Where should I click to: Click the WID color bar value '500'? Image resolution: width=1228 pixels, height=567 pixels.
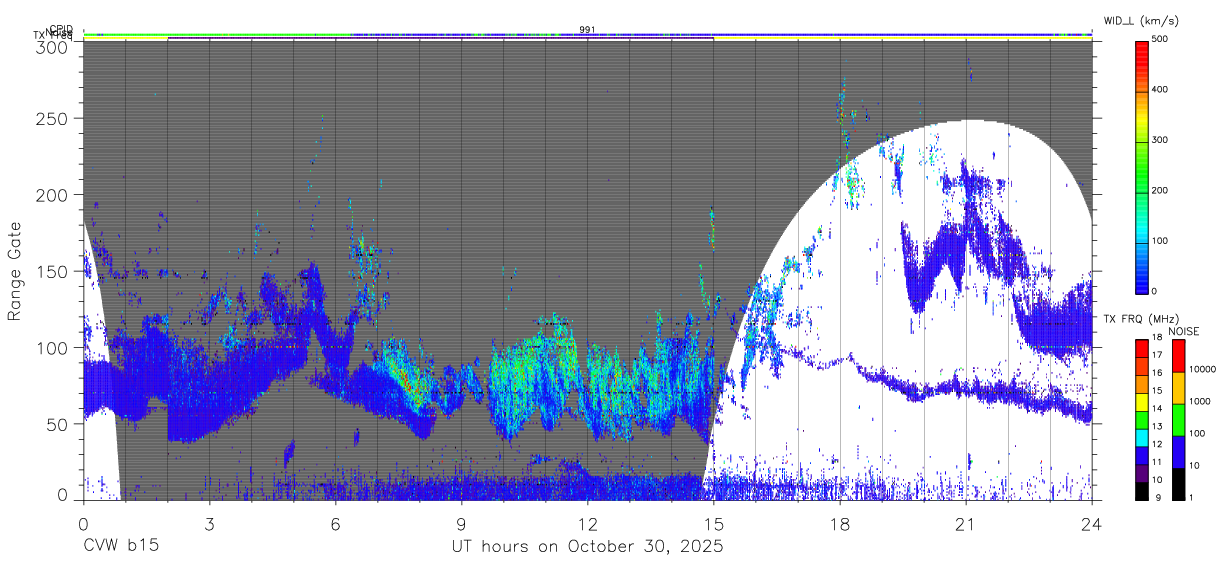[1159, 40]
